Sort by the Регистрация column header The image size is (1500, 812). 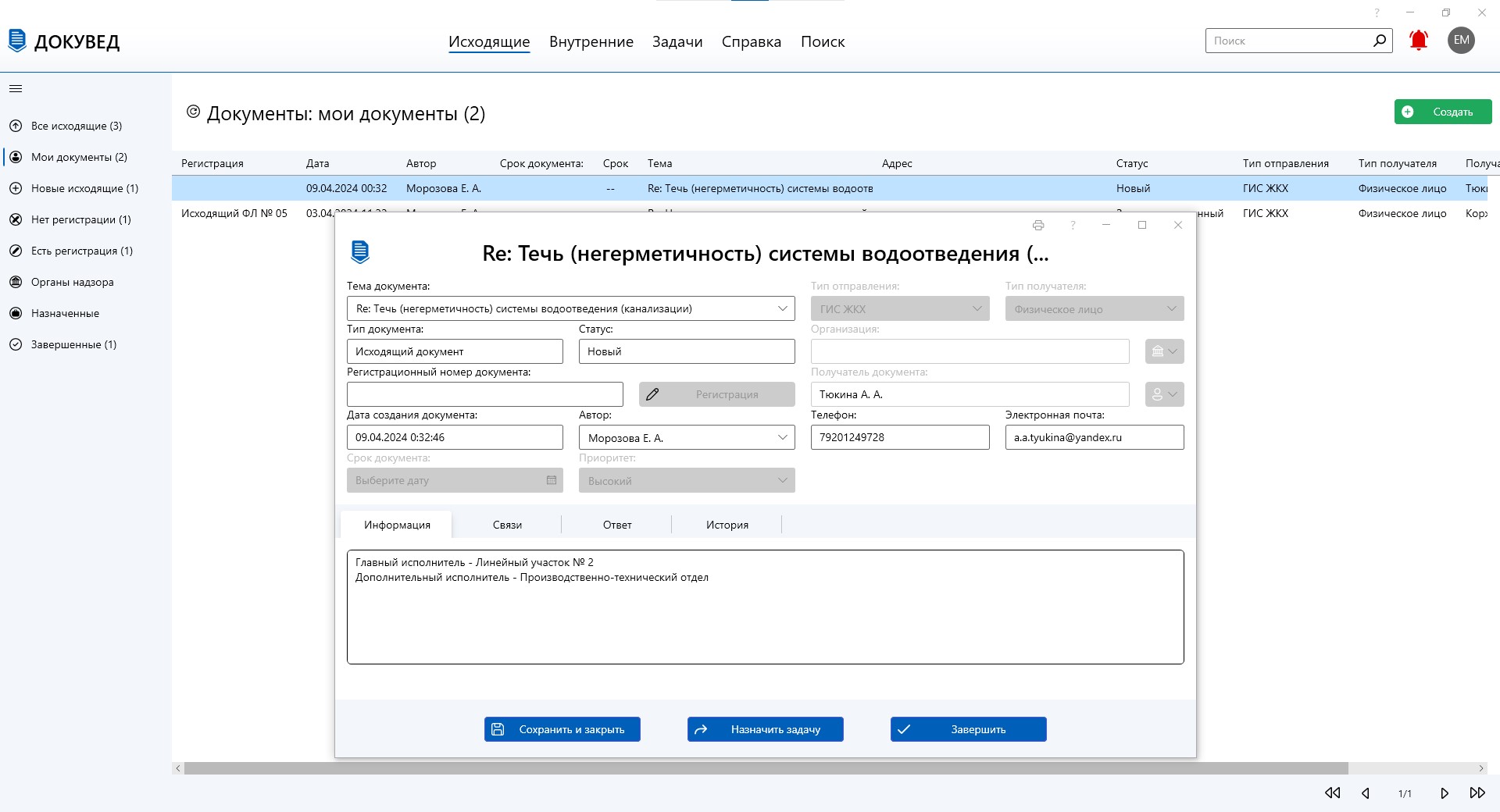212,163
